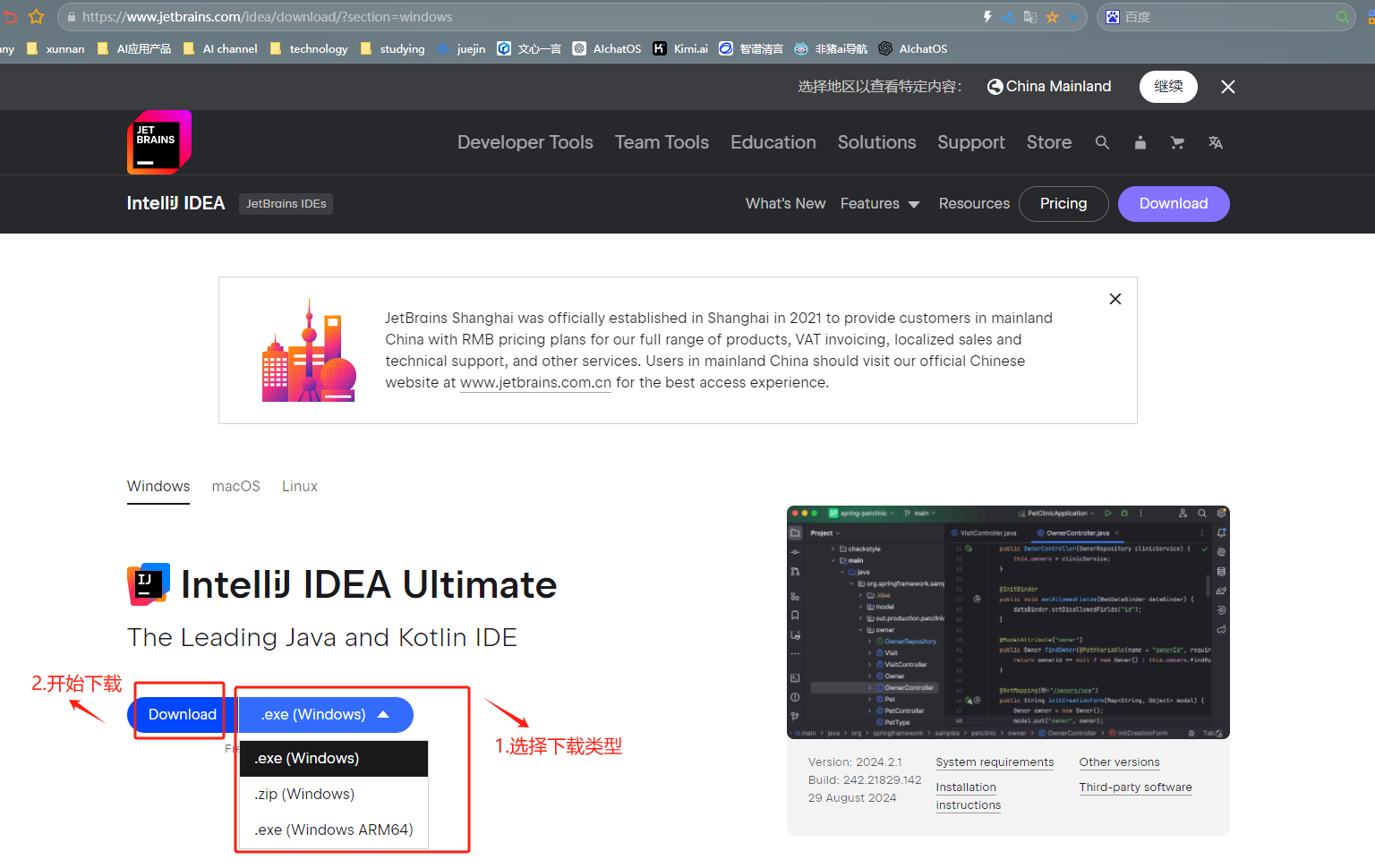Open the xunnan bookmark folder
Screen dimensions: 1375x868
[56, 48]
